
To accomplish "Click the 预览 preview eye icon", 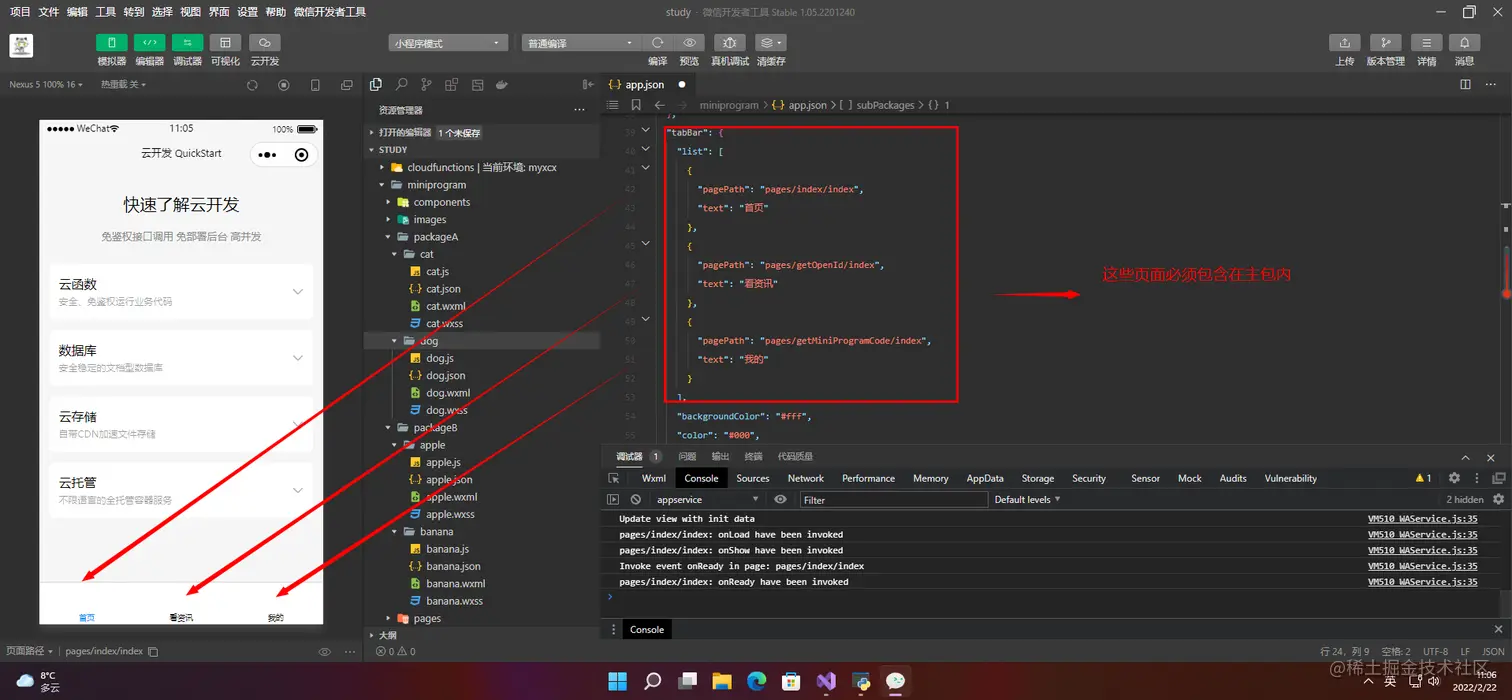I will [x=689, y=43].
